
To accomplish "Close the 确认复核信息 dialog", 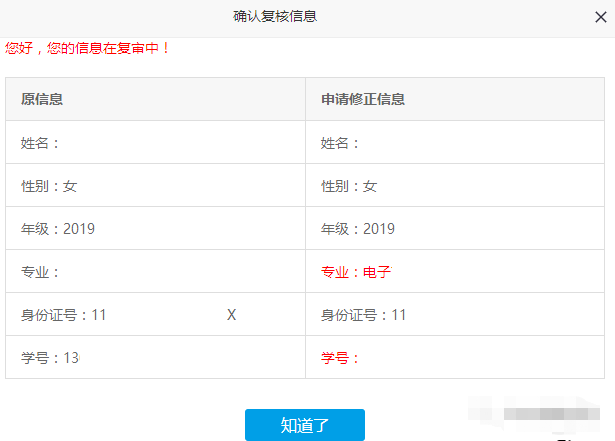I will coord(599,16).
